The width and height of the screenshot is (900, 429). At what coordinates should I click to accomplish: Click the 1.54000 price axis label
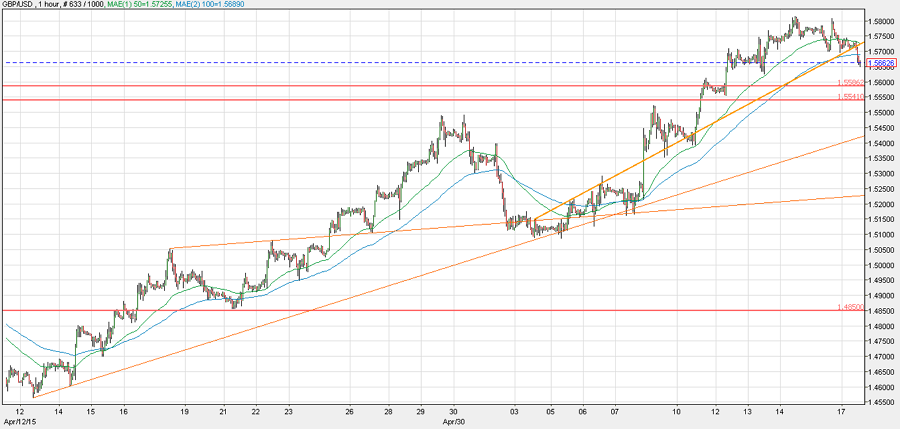[882, 144]
